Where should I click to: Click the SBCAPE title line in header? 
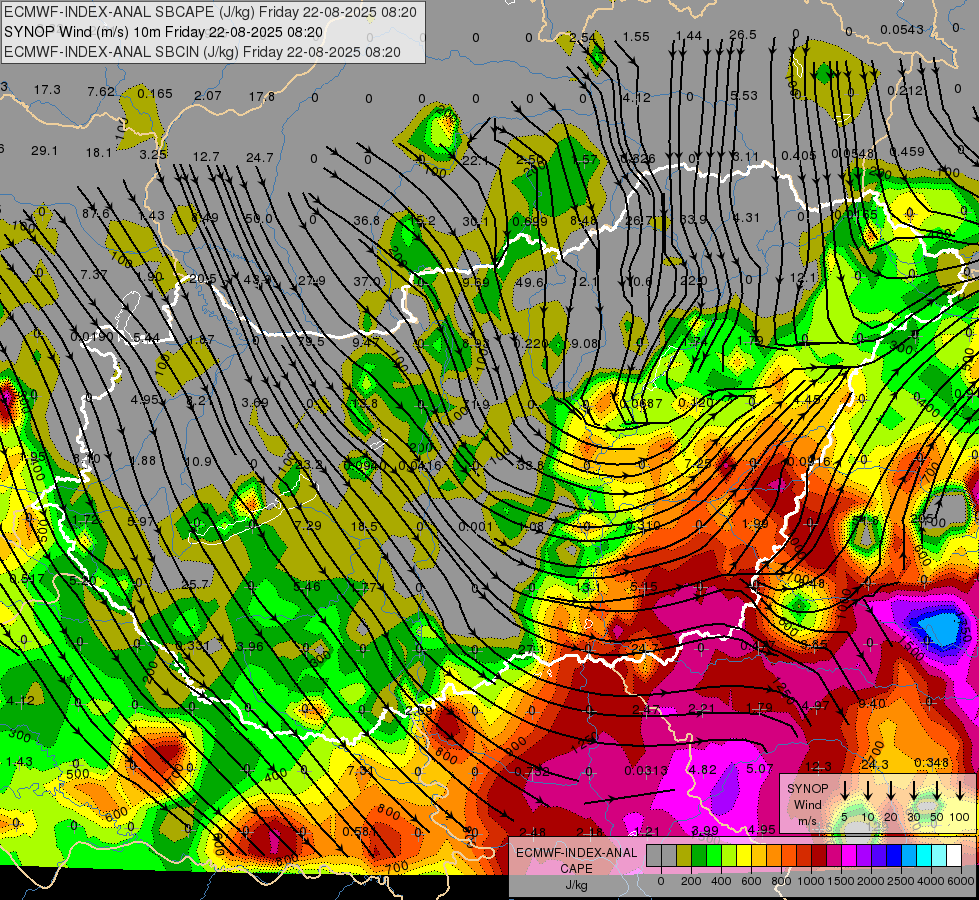[210, 12]
